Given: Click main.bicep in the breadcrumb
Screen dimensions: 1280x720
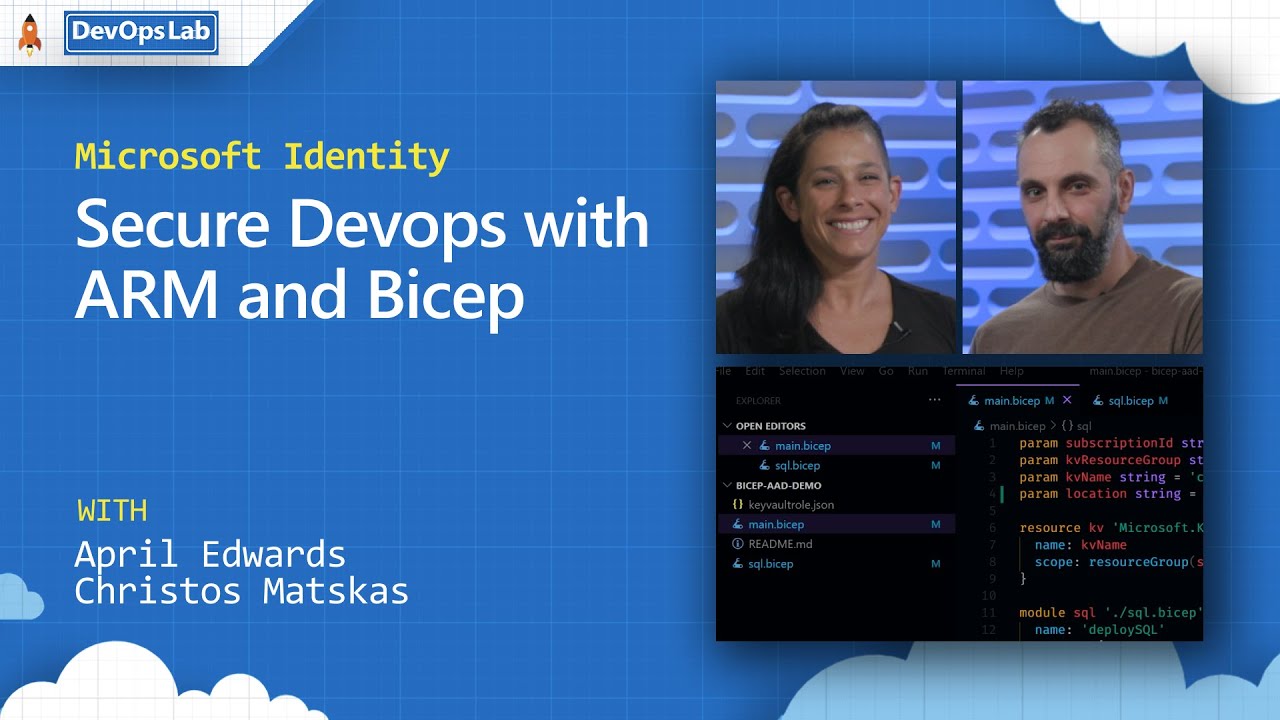Looking at the screenshot, I should tap(1017, 426).
